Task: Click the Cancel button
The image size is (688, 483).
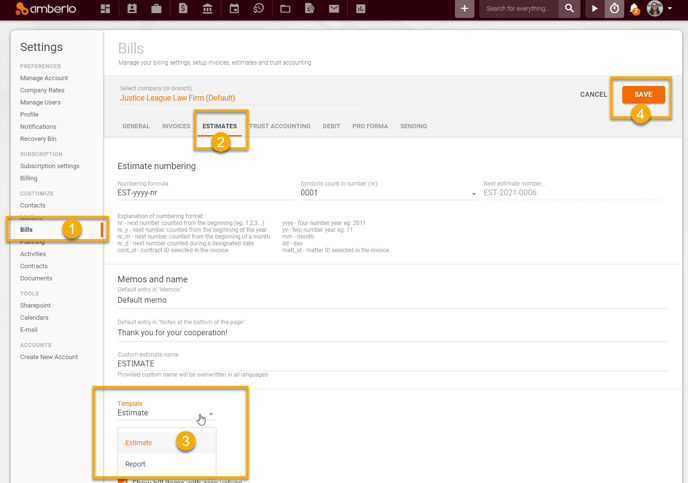Action: pos(593,95)
